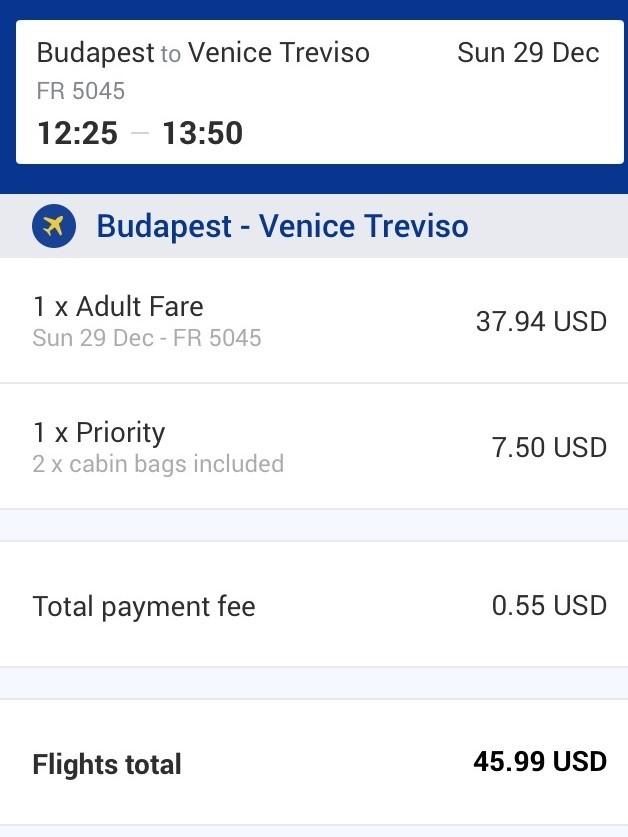The image size is (628, 837).
Task: Tap the dark blue header bar background
Action: 314,180
